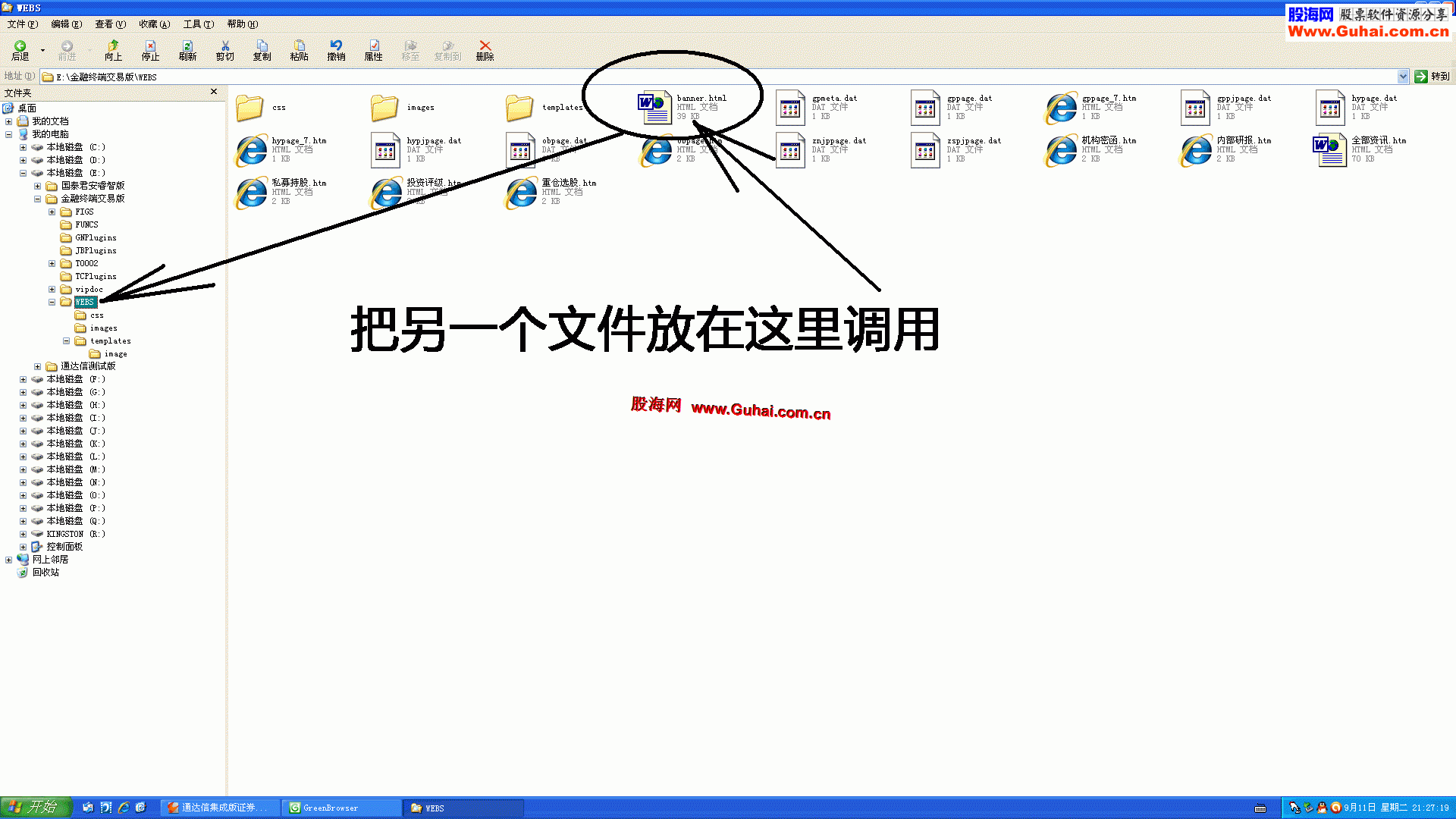
Task: Click the Refresh (刷新) toolbar icon
Action: point(187,51)
